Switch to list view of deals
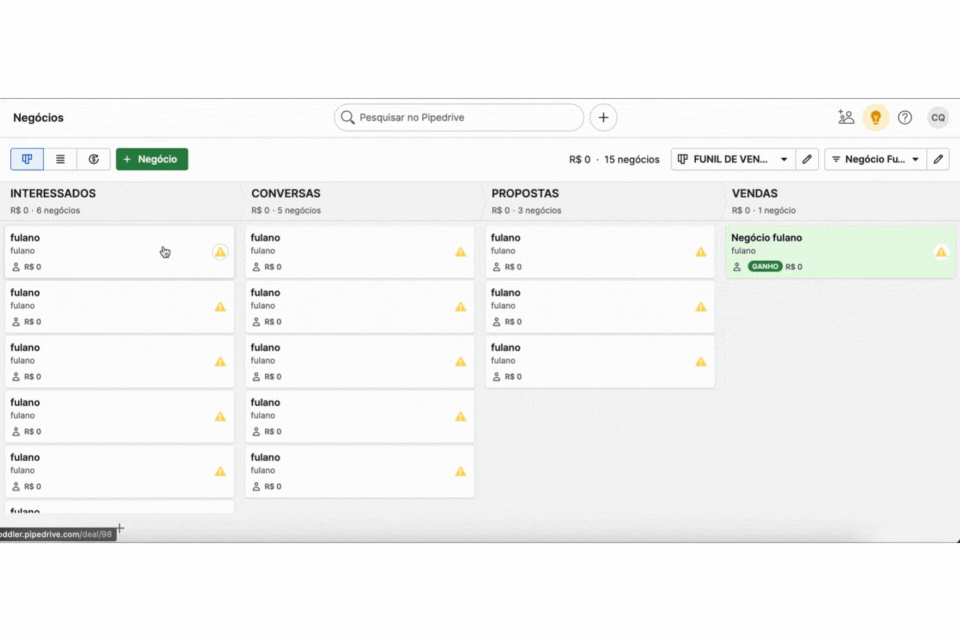 pos(60,159)
